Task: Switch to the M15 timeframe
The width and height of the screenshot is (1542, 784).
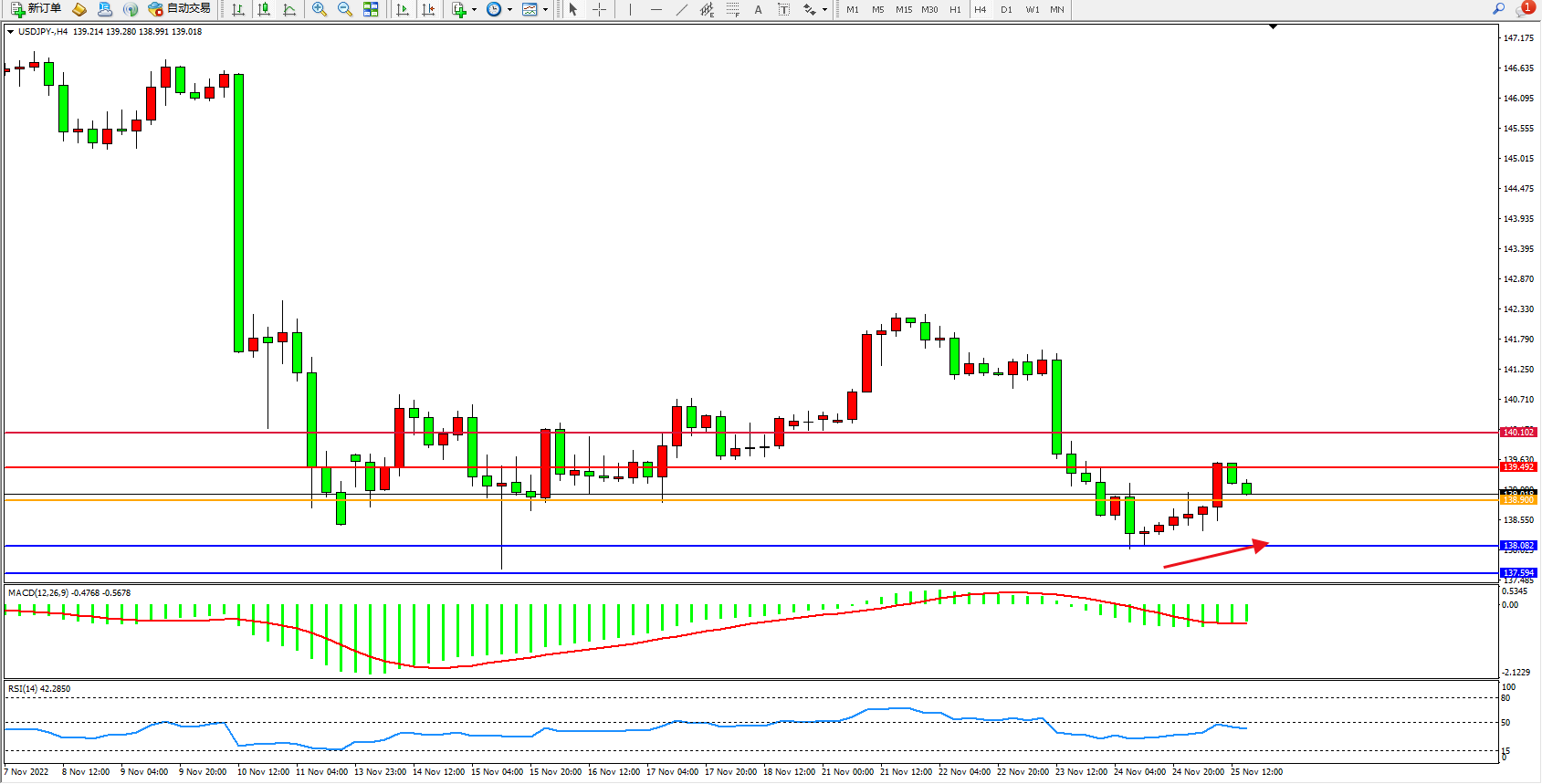Action: 903,9
